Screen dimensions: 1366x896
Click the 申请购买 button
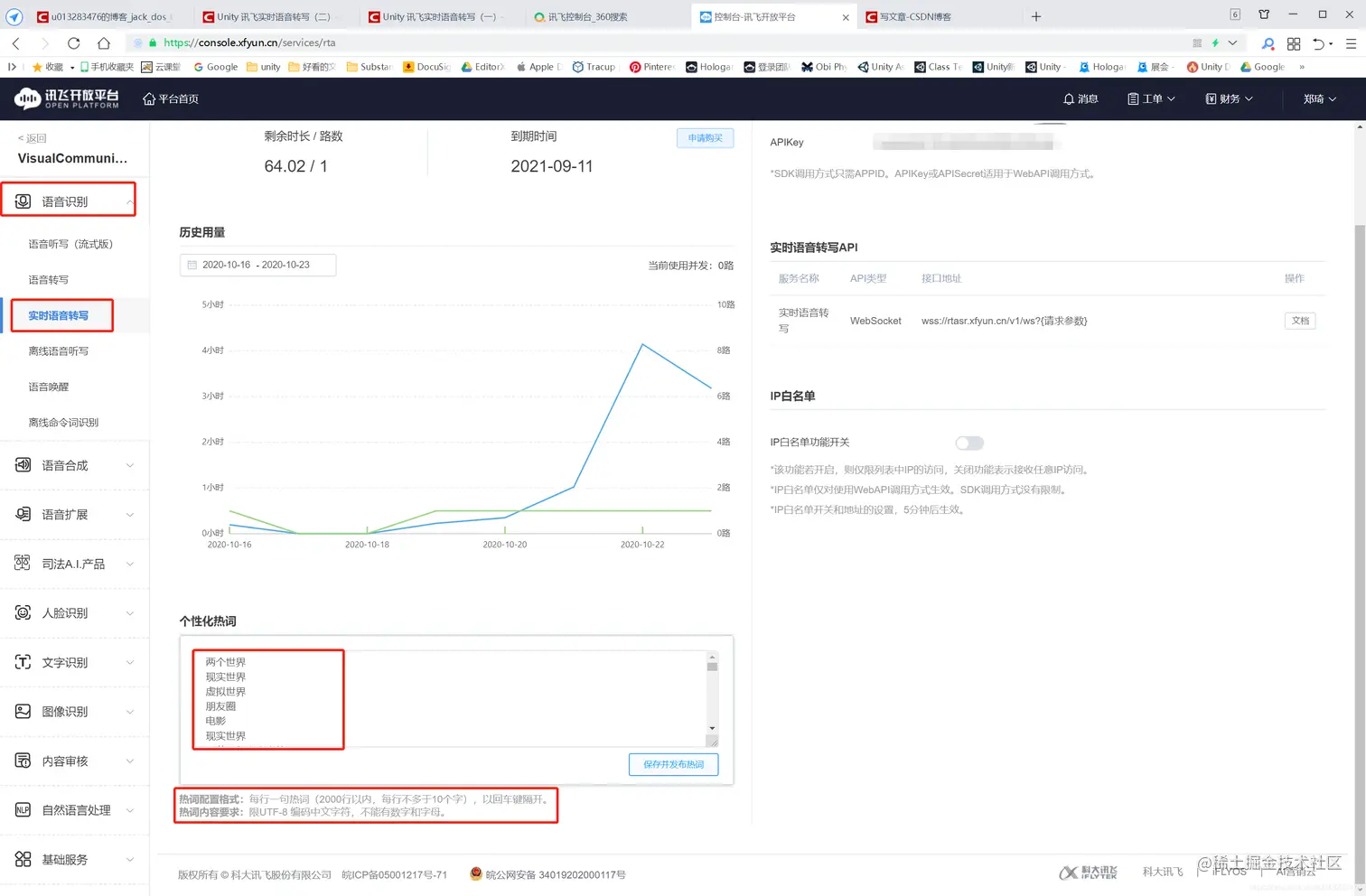point(705,138)
